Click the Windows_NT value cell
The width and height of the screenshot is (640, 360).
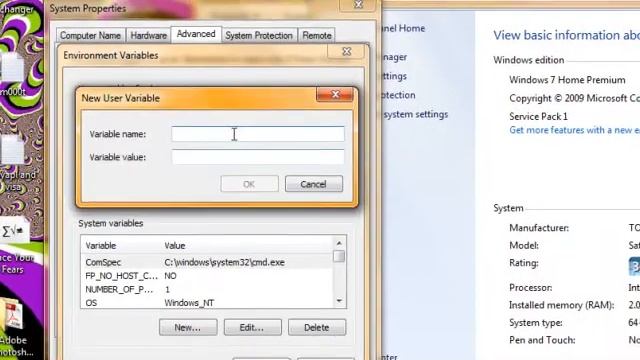tap(189, 303)
